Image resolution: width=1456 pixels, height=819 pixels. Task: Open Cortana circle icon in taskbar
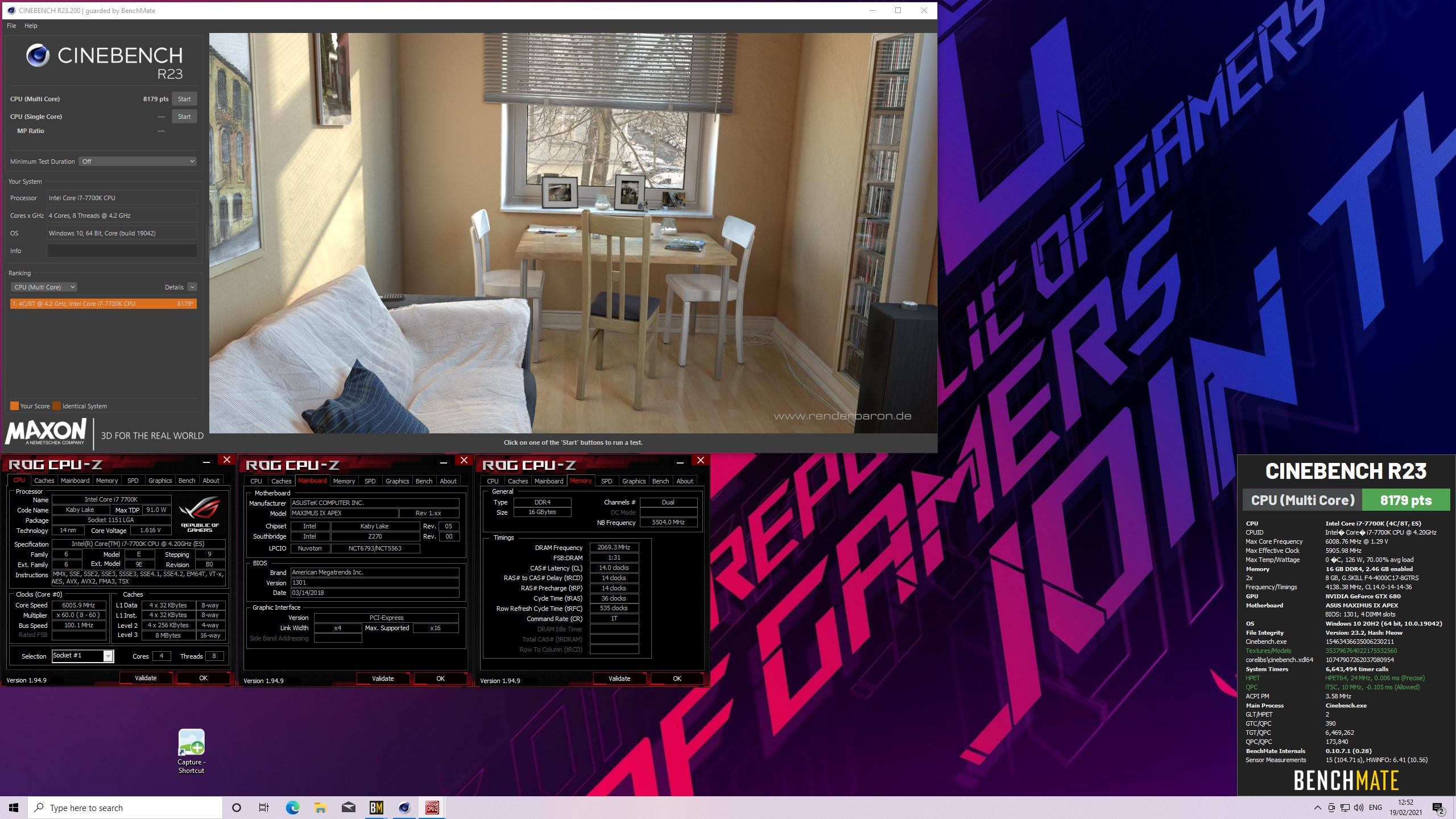pyautogui.click(x=237, y=808)
